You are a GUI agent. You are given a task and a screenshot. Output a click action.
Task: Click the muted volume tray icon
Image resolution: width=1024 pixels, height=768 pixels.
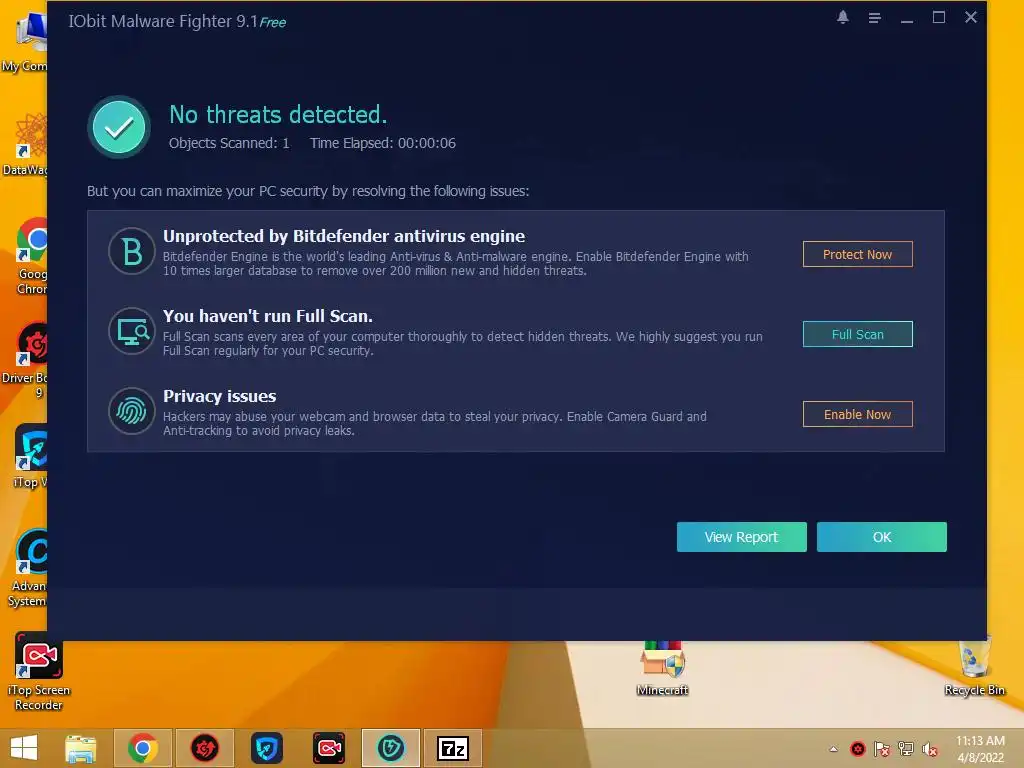click(930, 749)
